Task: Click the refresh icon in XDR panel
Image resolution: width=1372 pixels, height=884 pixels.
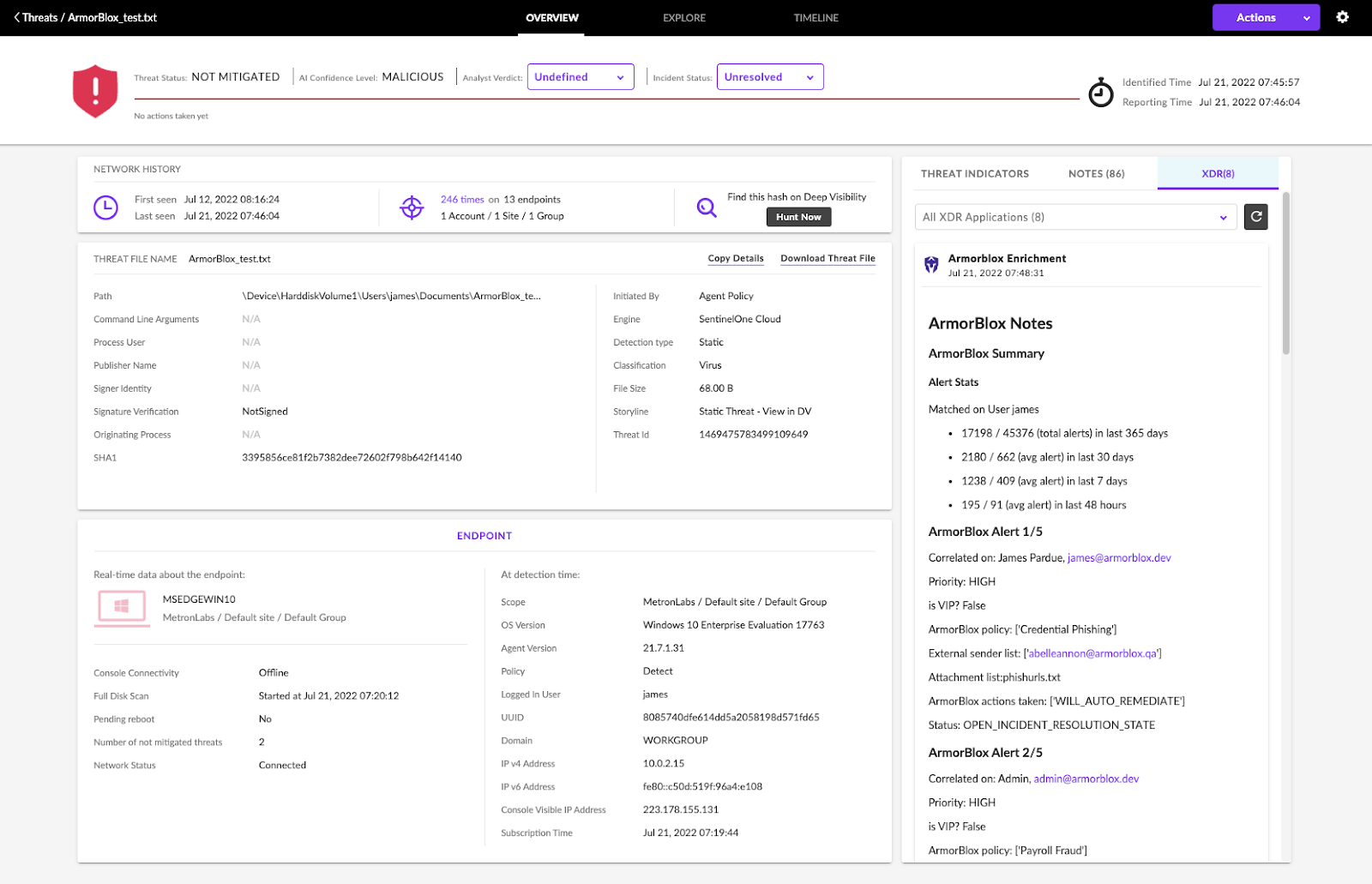Action: 1255,217
